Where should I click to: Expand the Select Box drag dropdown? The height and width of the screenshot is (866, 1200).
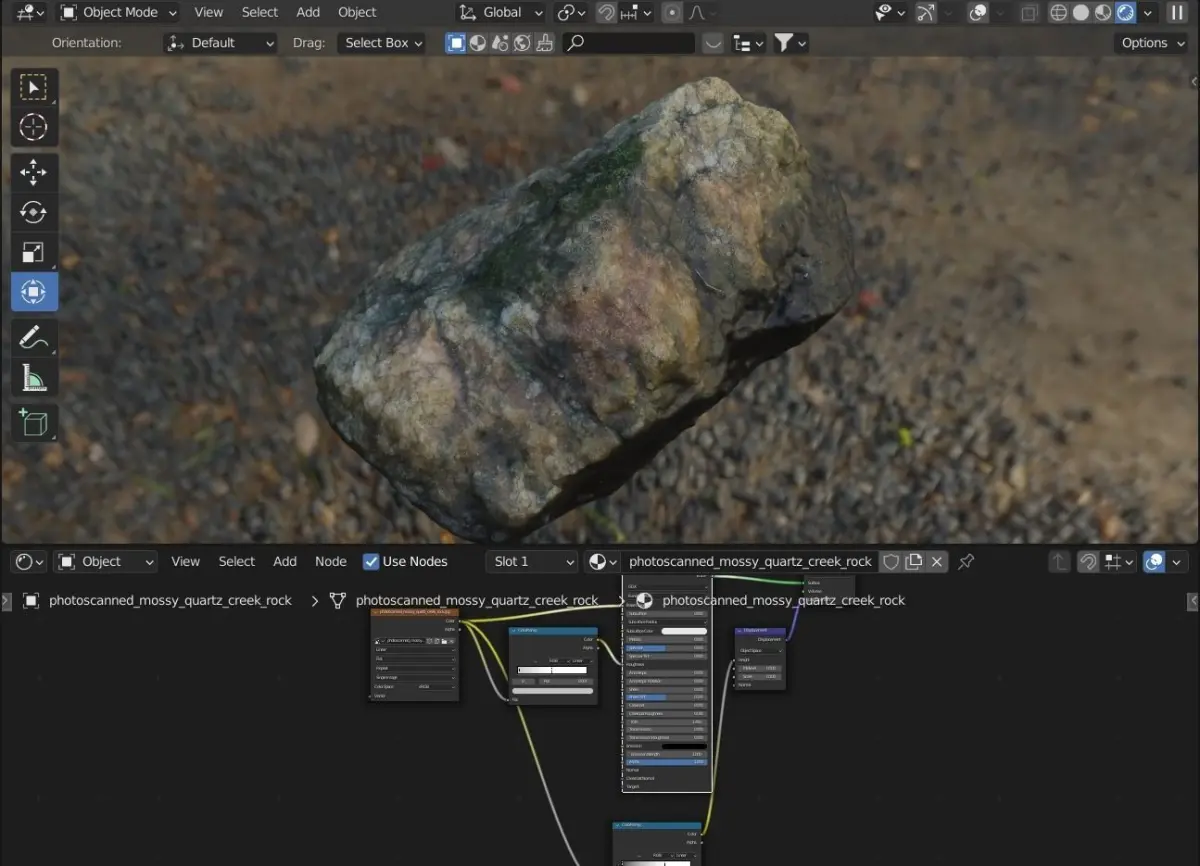coord(383,43)
